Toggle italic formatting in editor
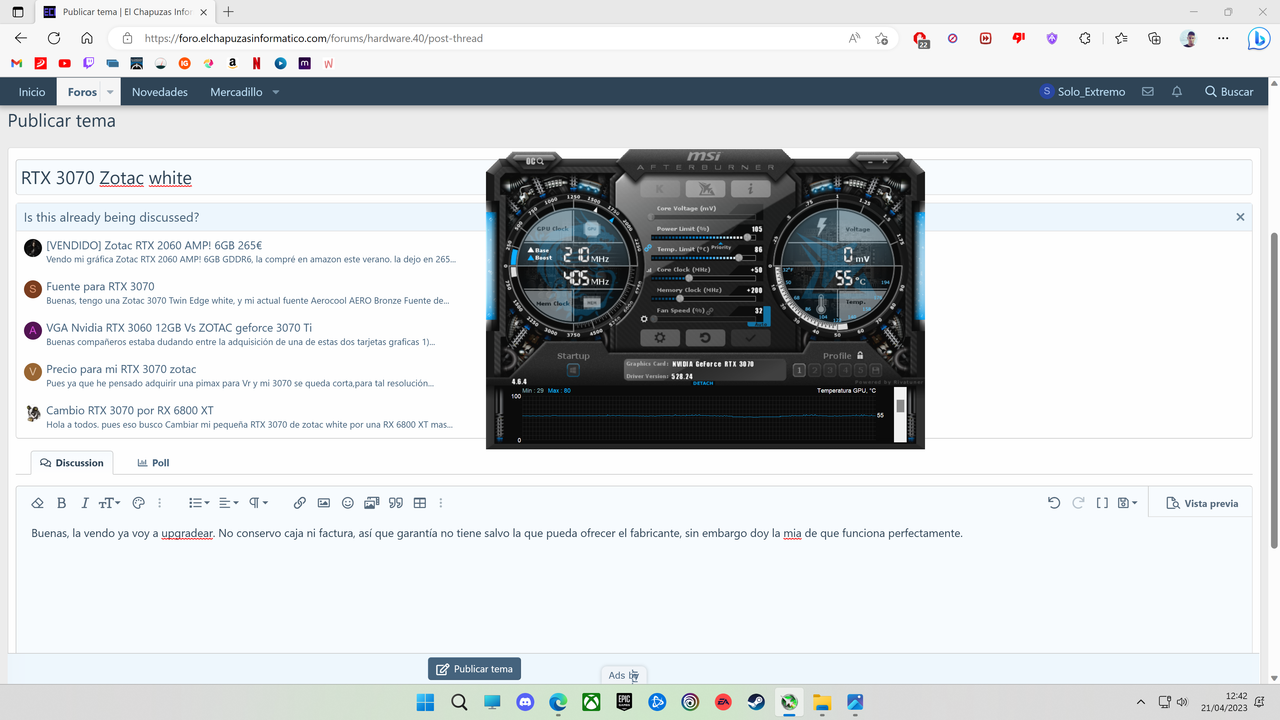The height and width of the screenshot is (720, 1280). pyautogui.click(x=85, y=503)
